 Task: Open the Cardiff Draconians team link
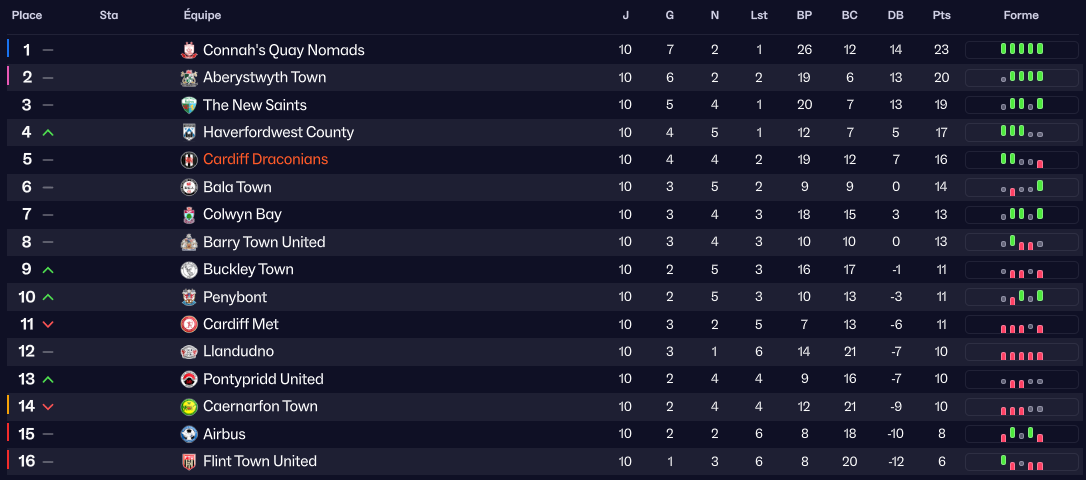point(265,159)
